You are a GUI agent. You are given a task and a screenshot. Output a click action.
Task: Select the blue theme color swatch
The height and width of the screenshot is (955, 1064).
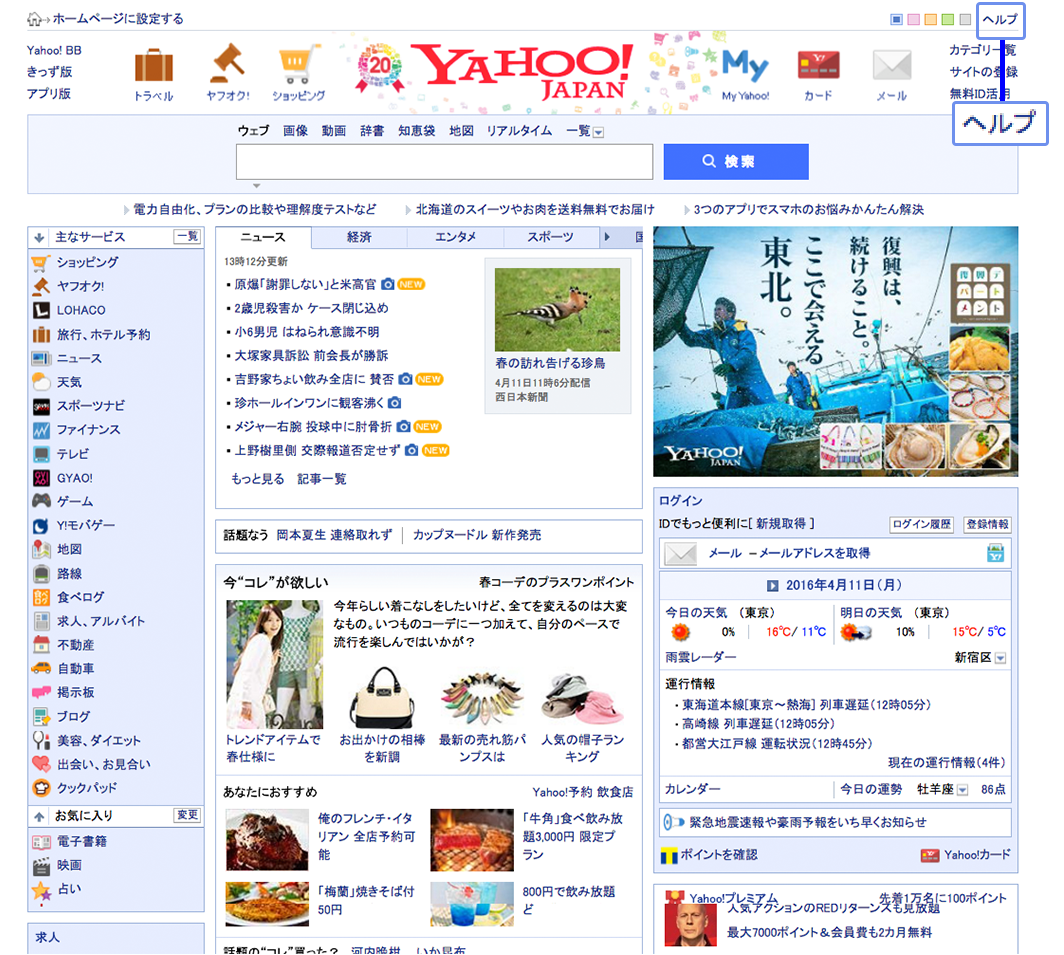[896, 20]
